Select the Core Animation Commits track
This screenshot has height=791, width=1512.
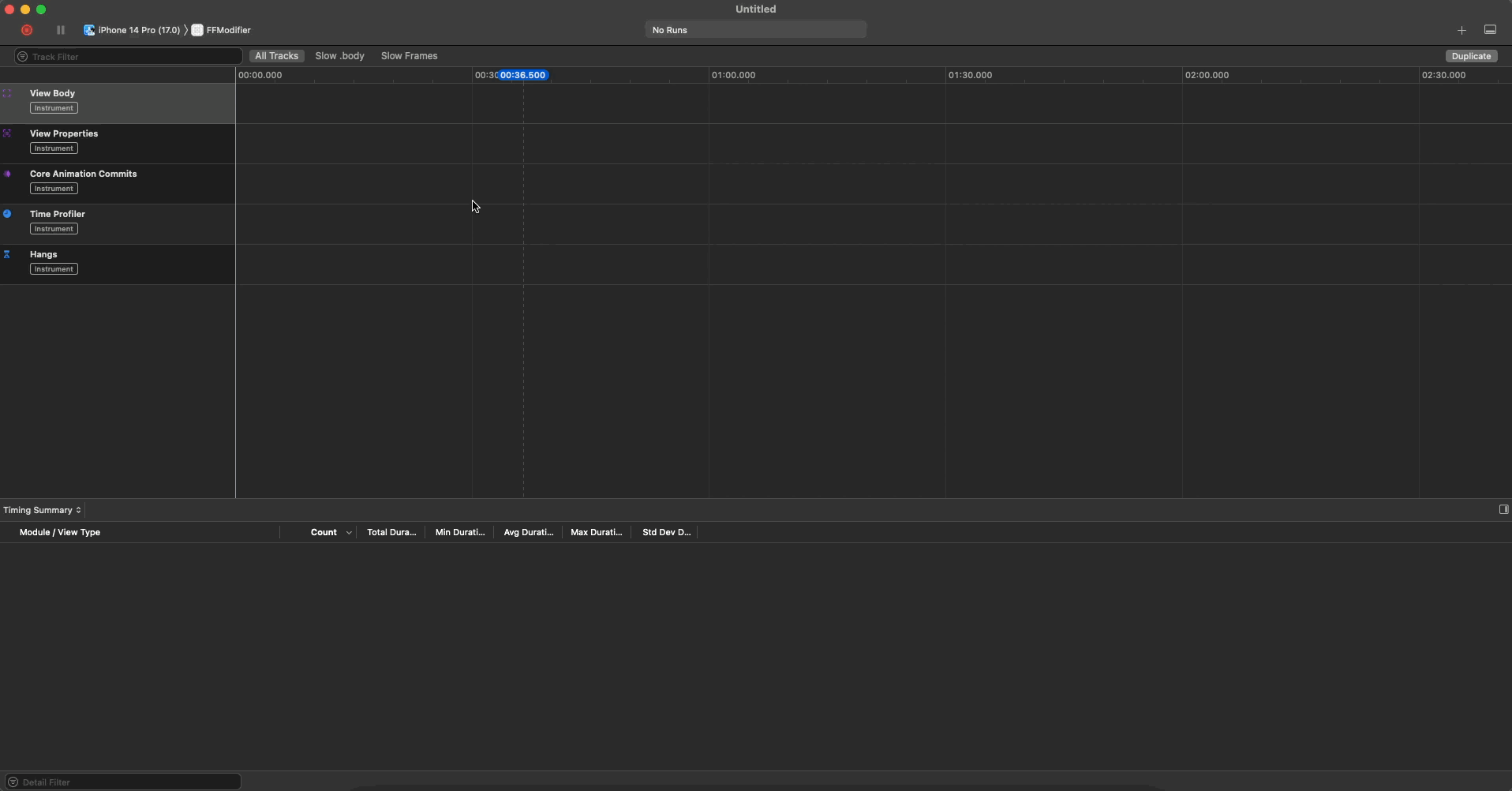click(118, 184)
